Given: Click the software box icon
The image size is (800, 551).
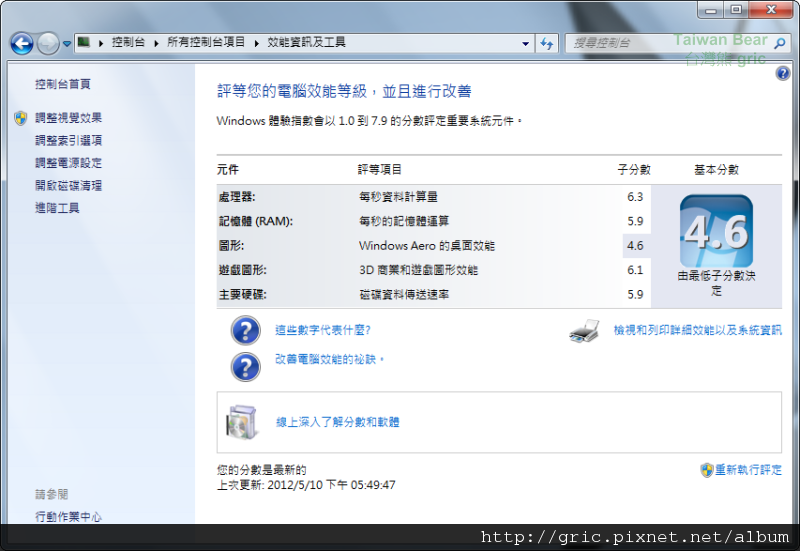Looking at the screenshot, I should point(241,422).
